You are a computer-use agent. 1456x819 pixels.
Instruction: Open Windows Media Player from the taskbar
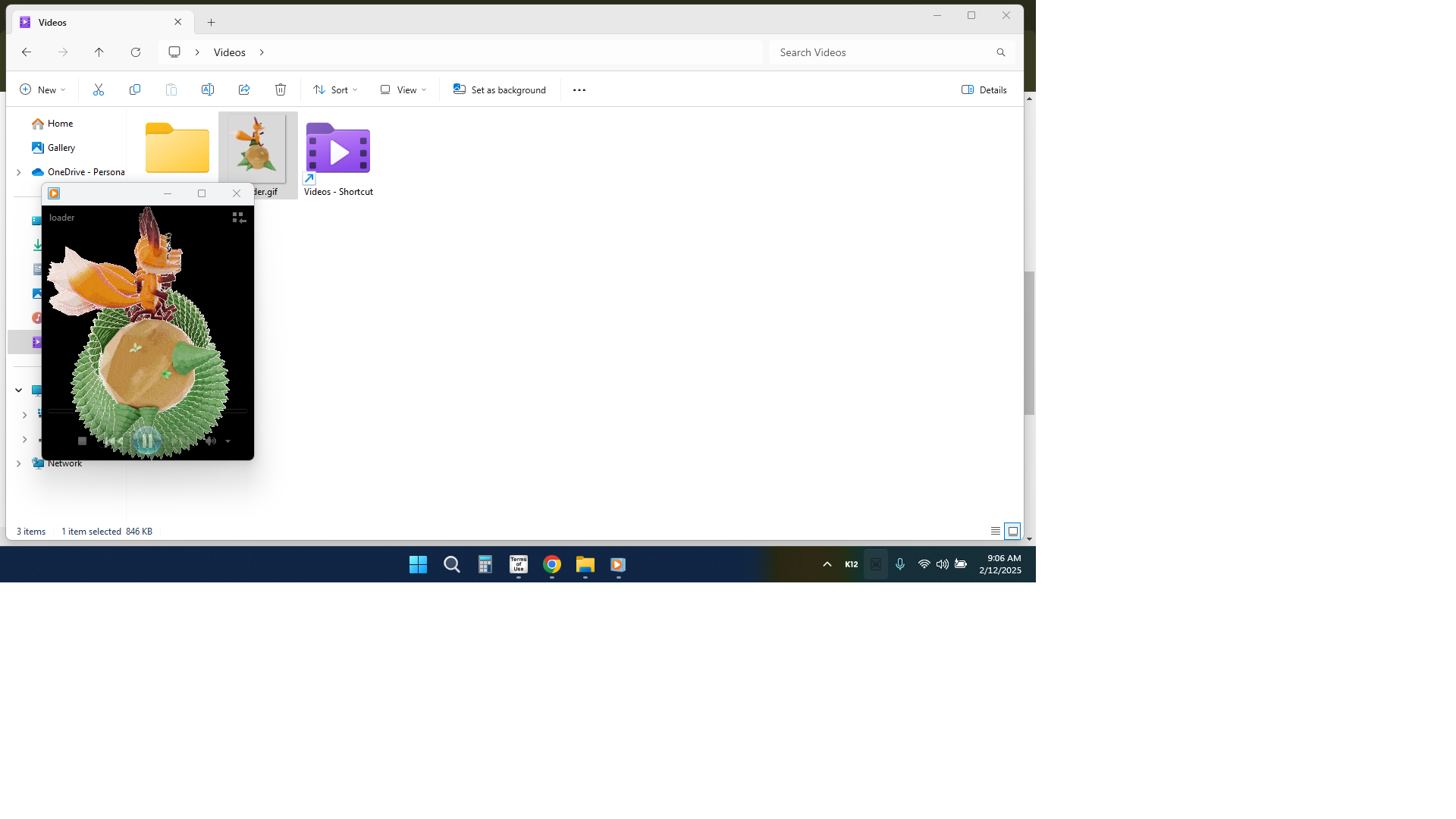point(618,564)
